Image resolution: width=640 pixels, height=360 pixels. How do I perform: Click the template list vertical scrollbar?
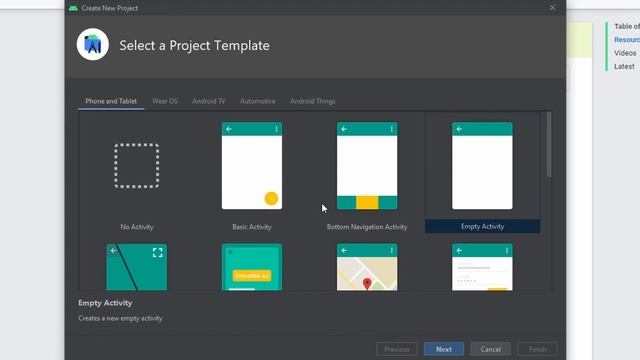click(x=549, y=145)
